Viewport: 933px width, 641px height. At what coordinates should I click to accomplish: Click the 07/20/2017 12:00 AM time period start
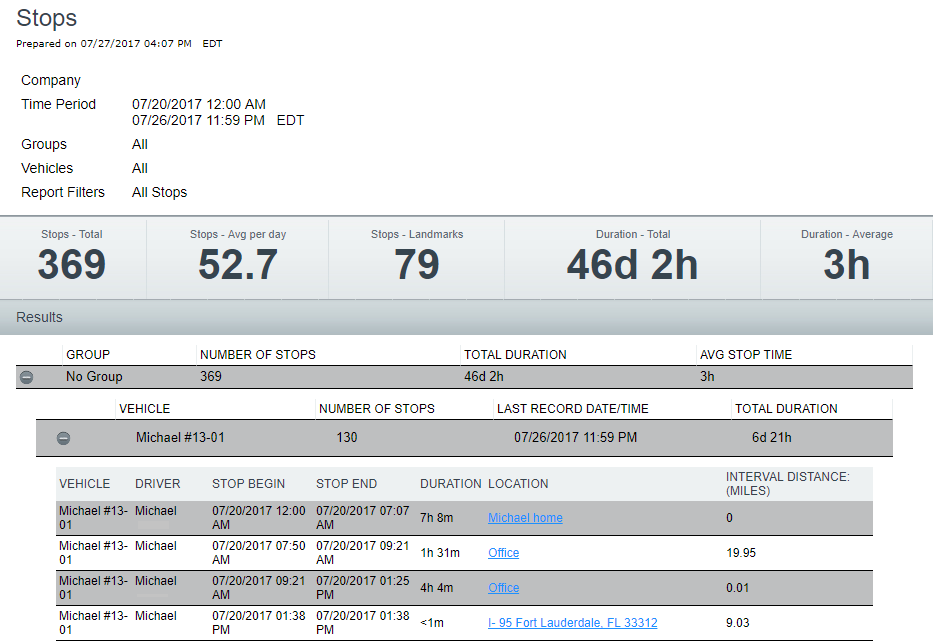click(199, 104)
